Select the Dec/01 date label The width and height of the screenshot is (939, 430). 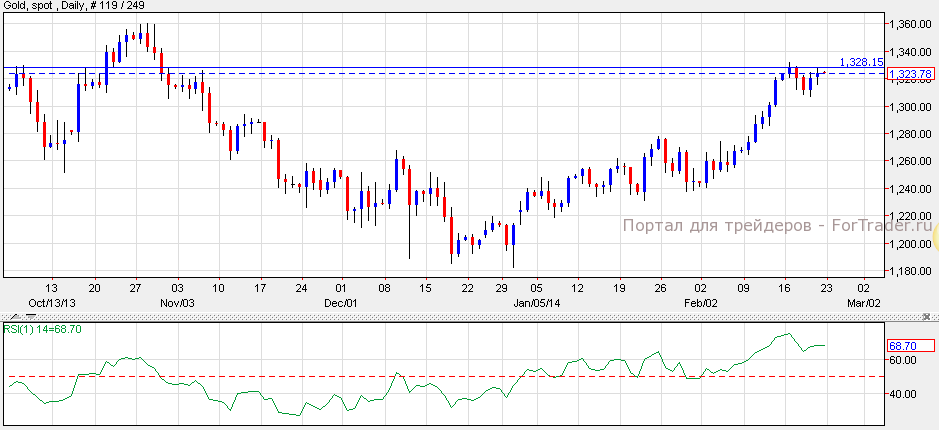(341, 302)
